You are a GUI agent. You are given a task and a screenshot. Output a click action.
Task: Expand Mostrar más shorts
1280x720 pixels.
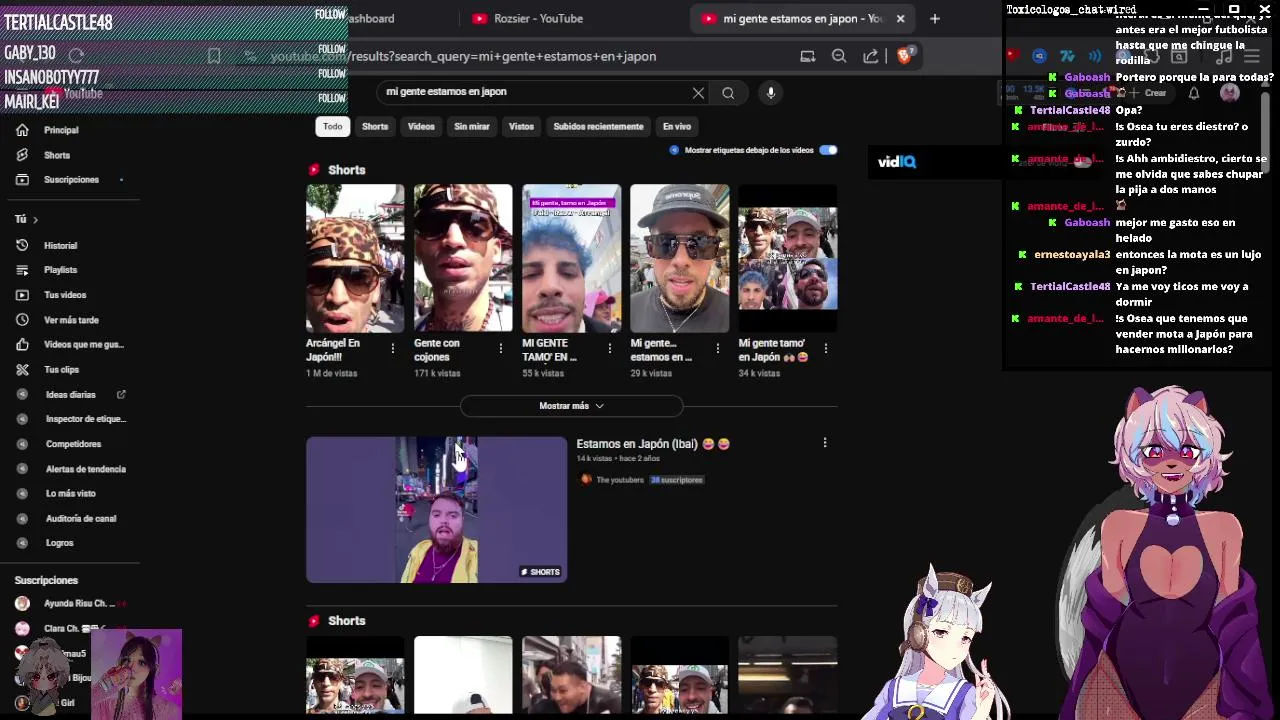tap(571, 406)
